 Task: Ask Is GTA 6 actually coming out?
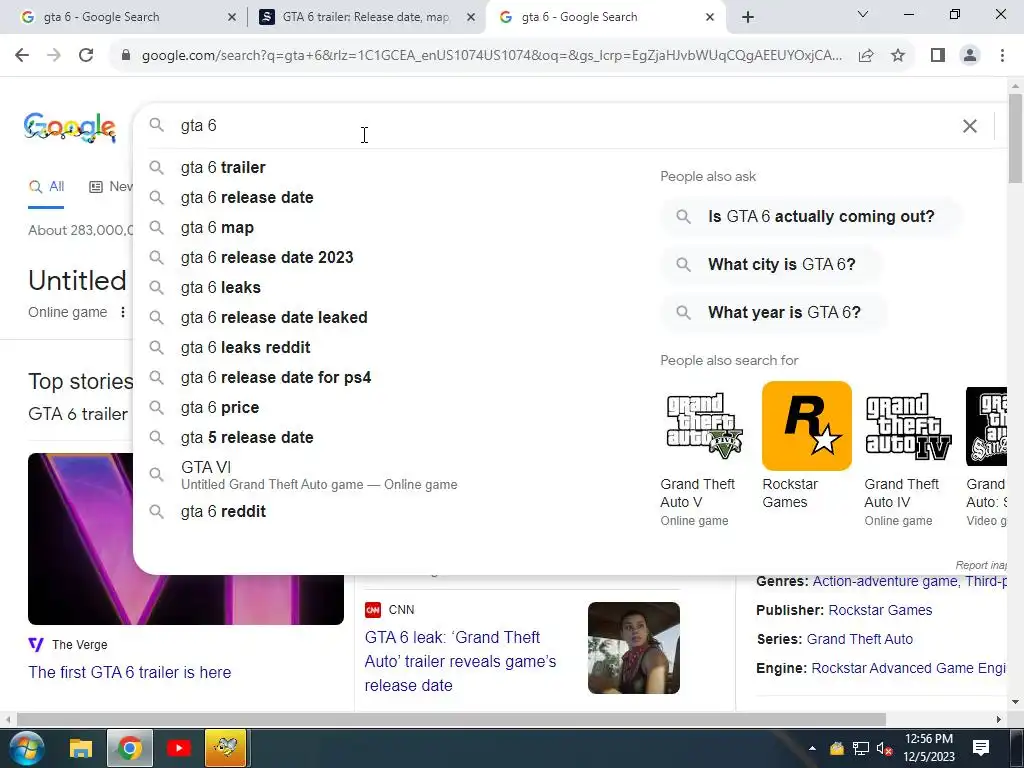click(810, 216)
